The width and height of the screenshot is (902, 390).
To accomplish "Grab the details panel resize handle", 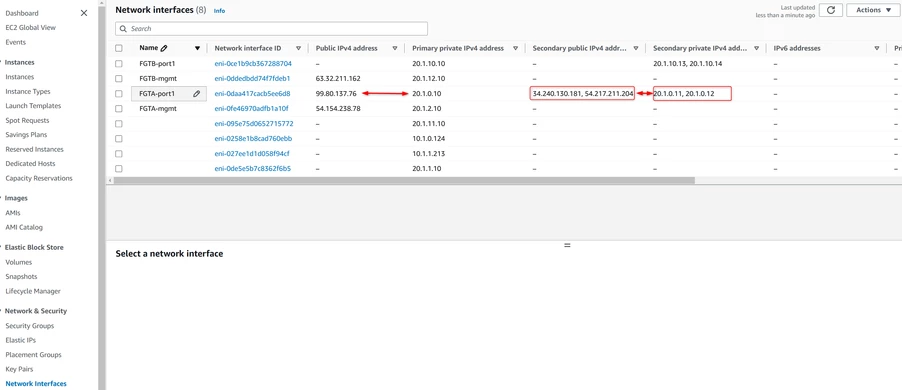I will tap(567, 245).
